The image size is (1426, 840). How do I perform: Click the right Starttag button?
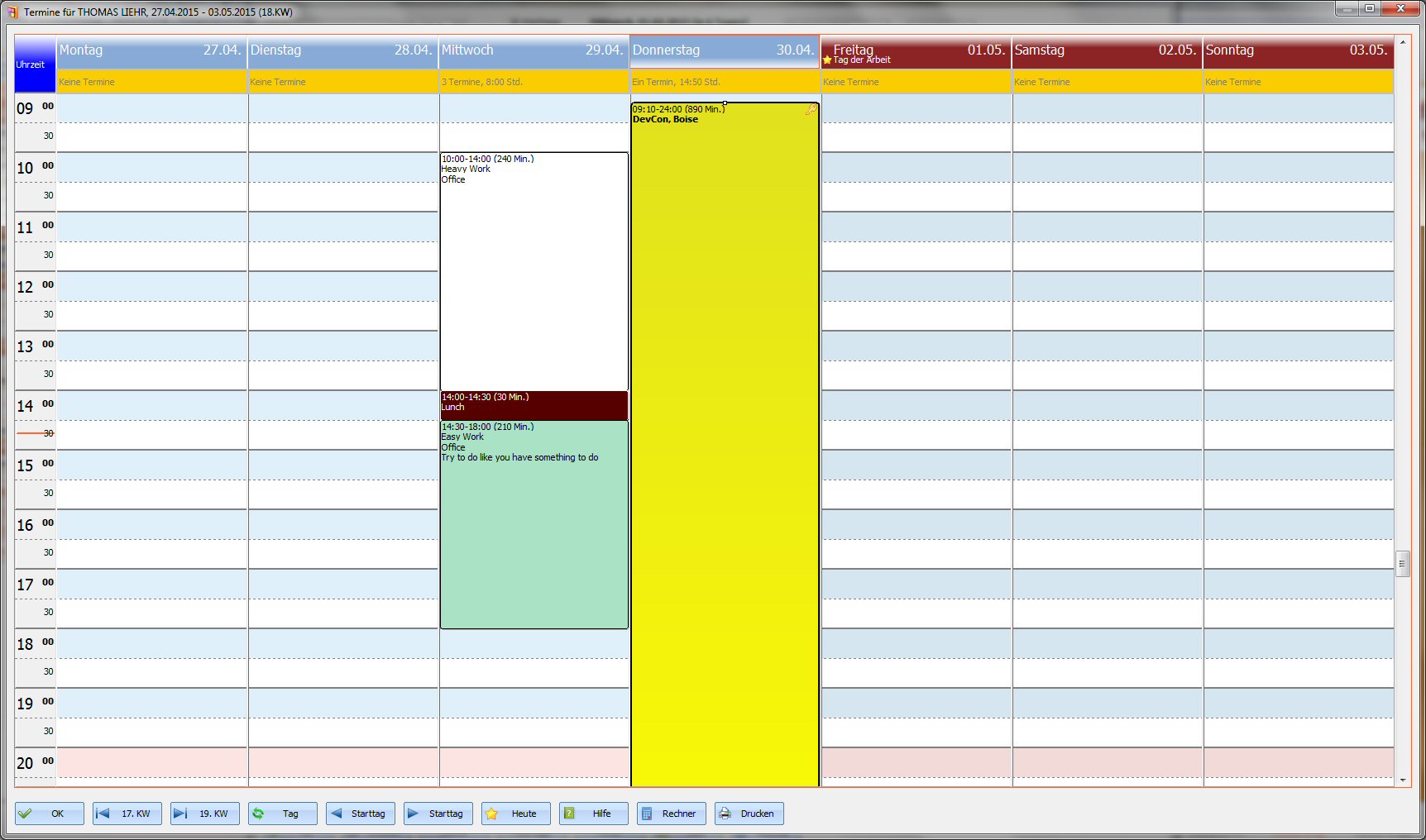tap(438, 814)
